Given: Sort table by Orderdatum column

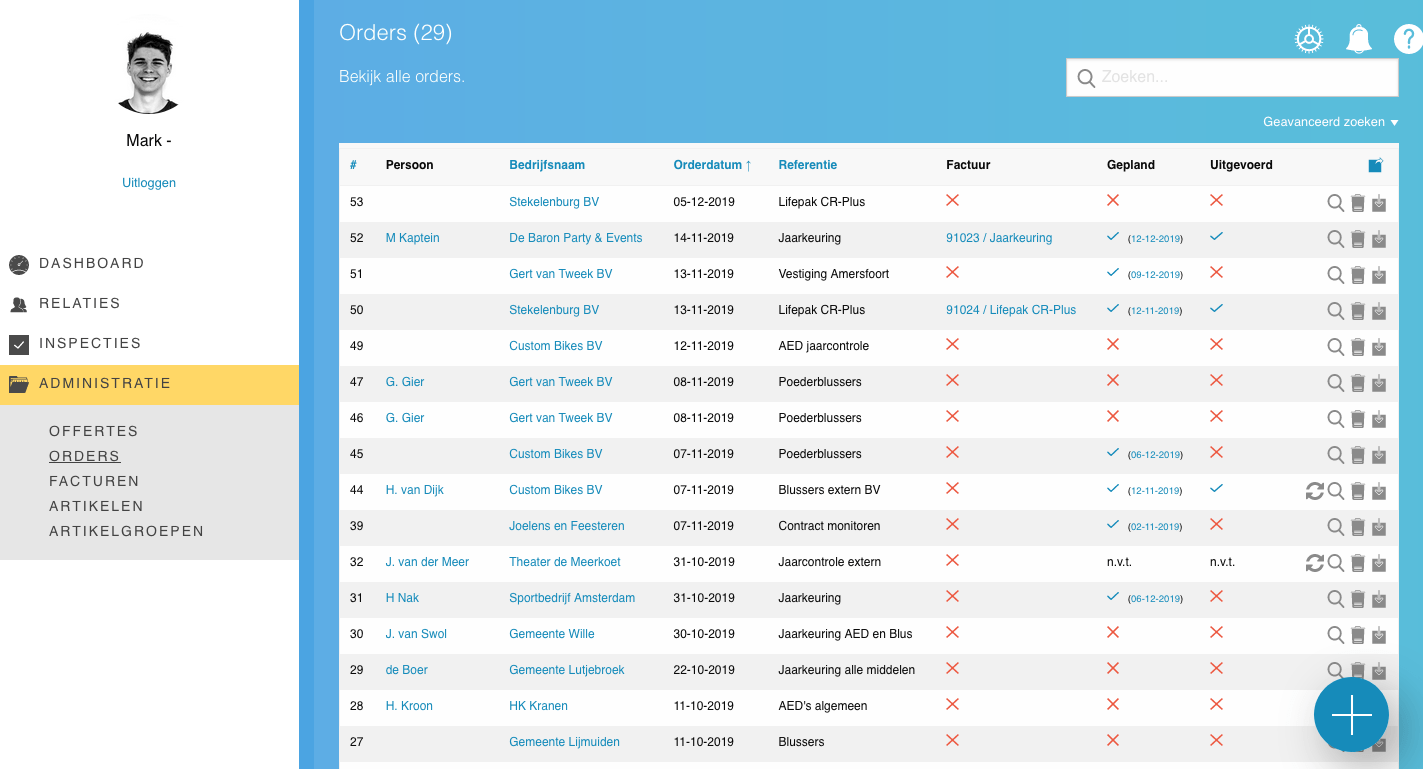Looking at the screenshot, I should (712, 165).
